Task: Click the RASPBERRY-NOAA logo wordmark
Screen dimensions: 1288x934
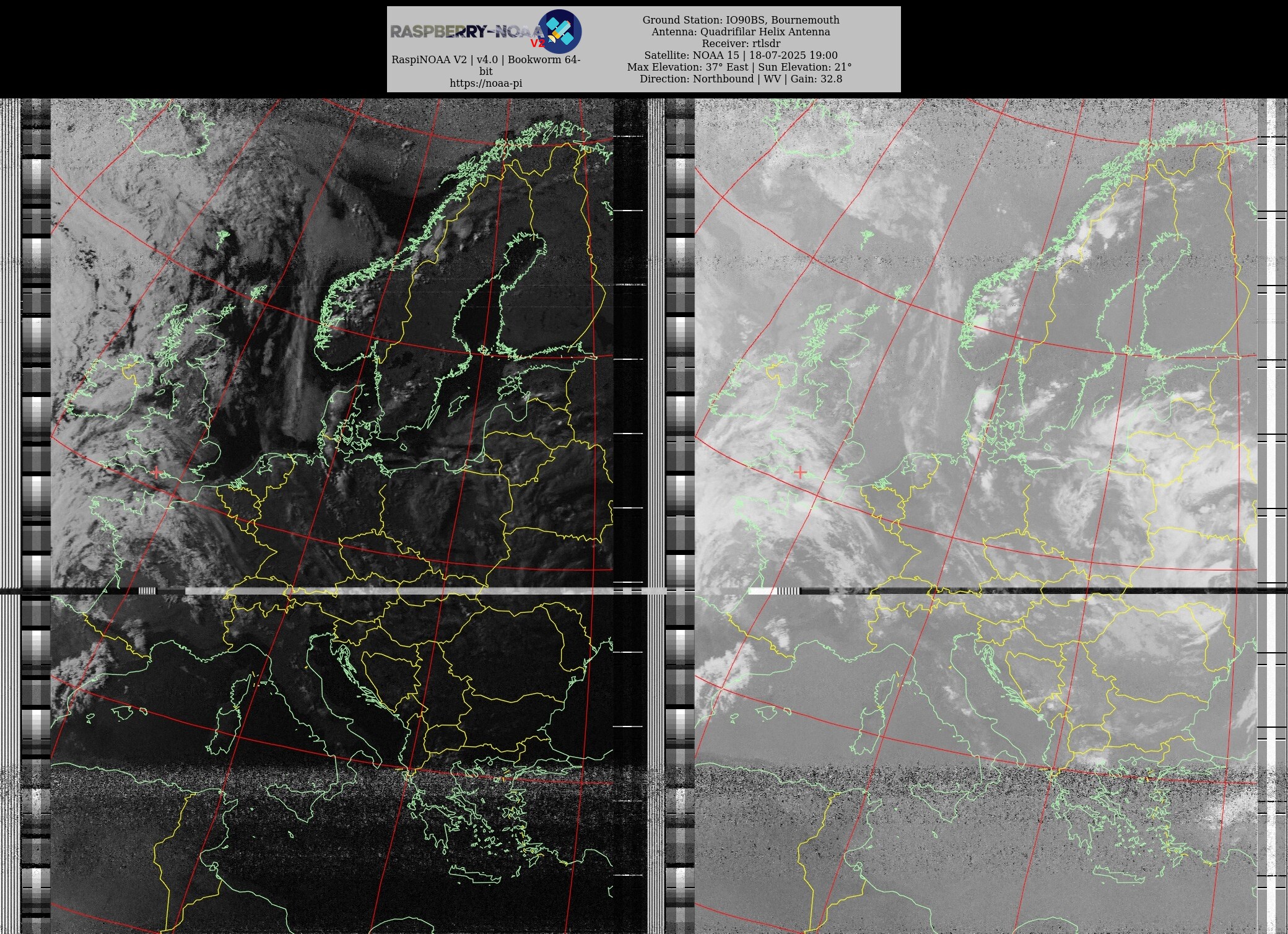Action: [x=467, y=32]
